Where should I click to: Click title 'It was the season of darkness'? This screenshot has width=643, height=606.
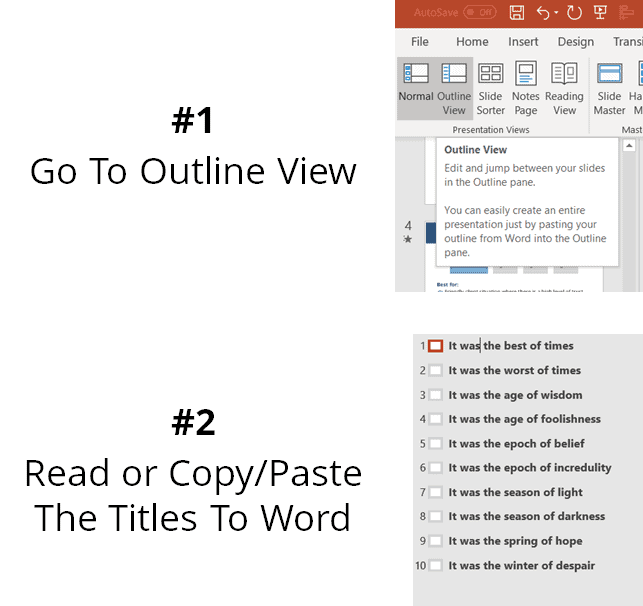coord(527,516)
